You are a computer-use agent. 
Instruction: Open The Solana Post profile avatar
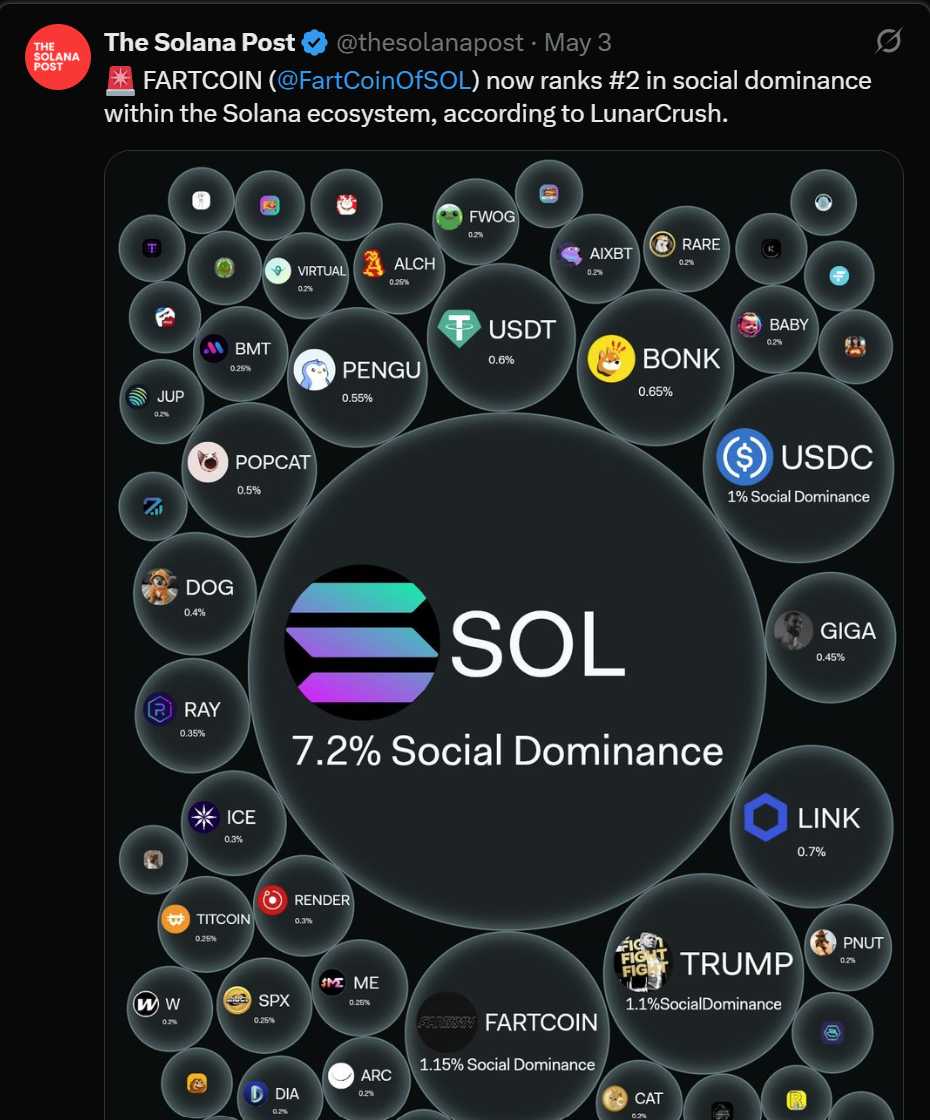[58, 57]
